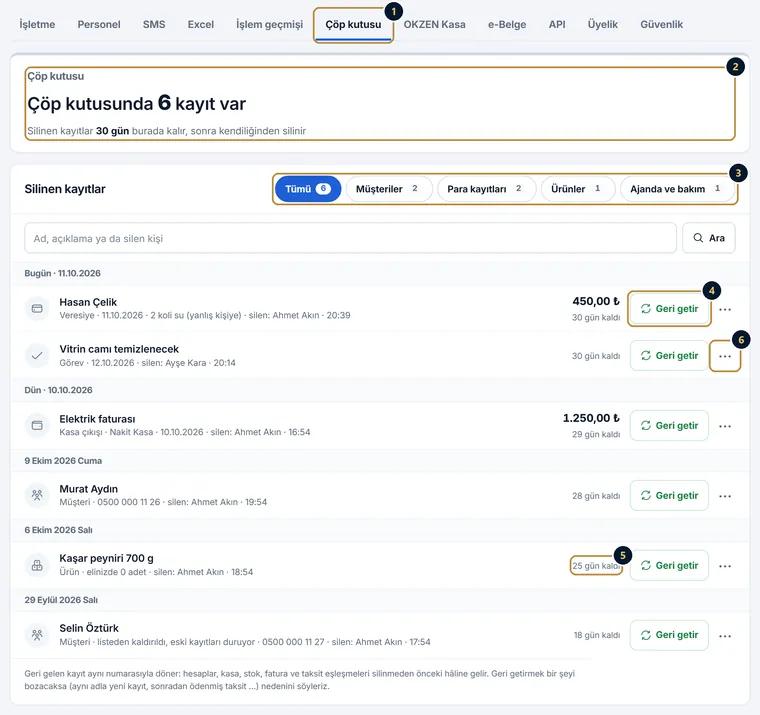
Task: Click the 28 gün kaldı label
Action: tap(596, 496)
